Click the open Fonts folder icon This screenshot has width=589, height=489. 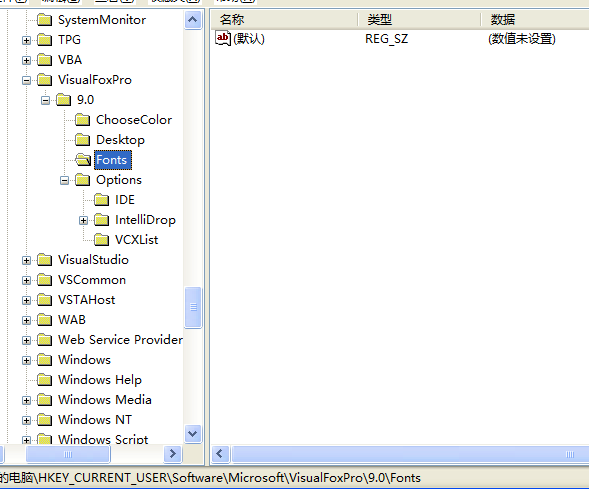pos(83,160)
